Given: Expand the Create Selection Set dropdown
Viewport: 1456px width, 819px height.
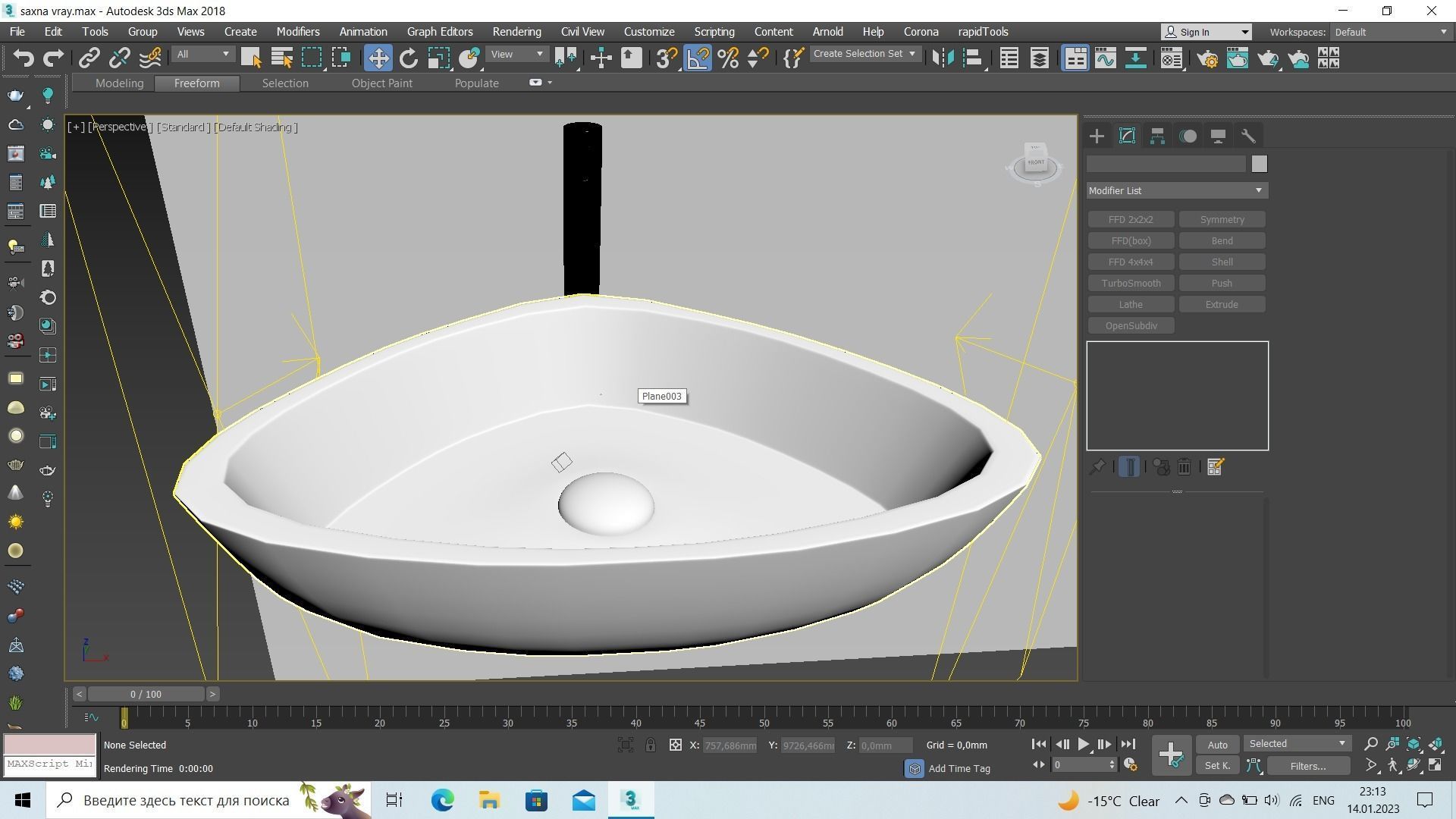Looking at the screenshot, I should coord(864,54).
